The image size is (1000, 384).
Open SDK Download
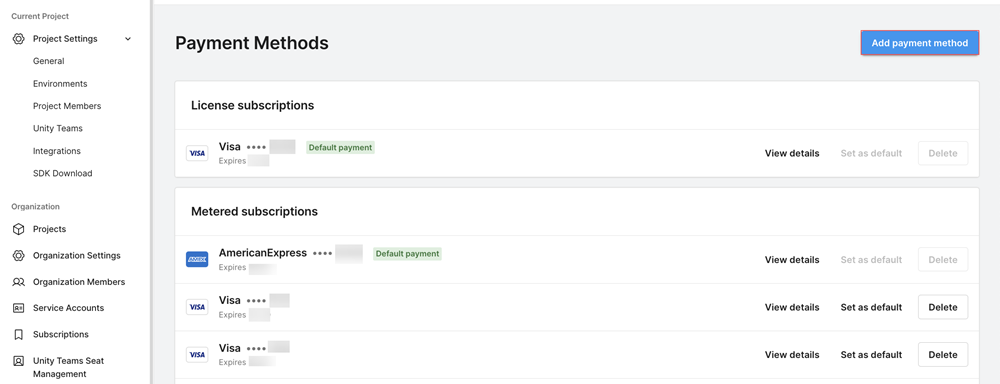click(62, 174)
